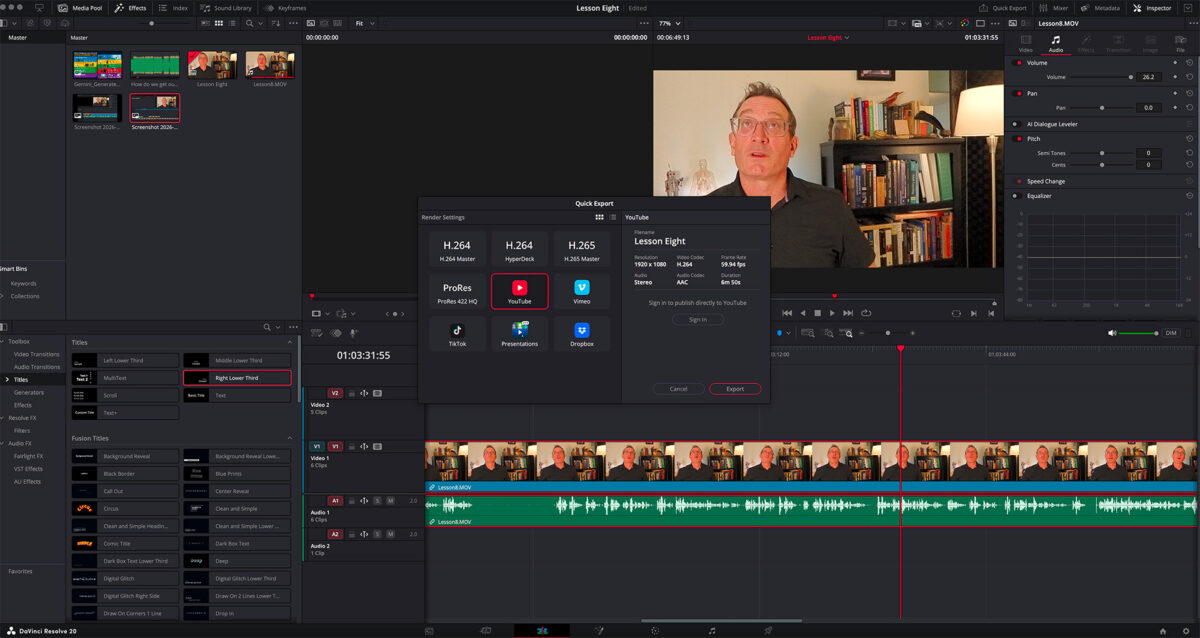Adjust the Semi Tones slider
The height and width of the screenshot is (638, 1200).
tap(1103, 153)
